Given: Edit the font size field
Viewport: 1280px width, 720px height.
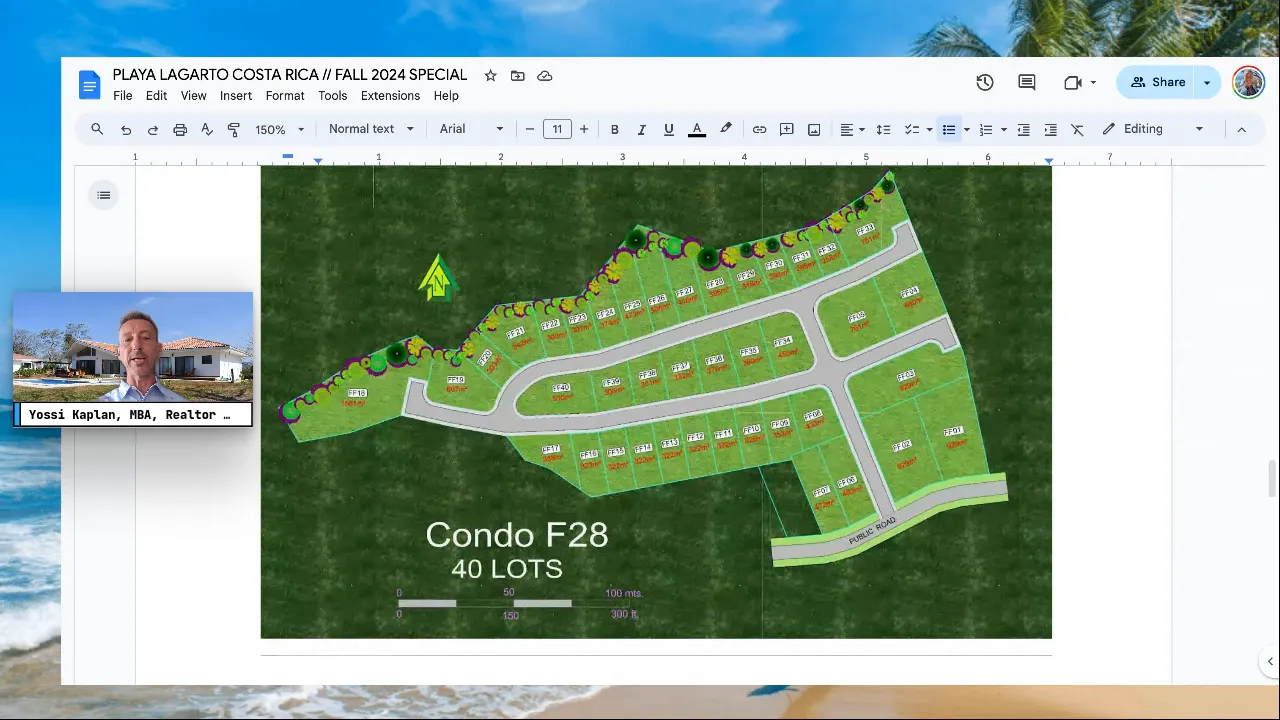Looking at the screenshot, I should [557, 129].
